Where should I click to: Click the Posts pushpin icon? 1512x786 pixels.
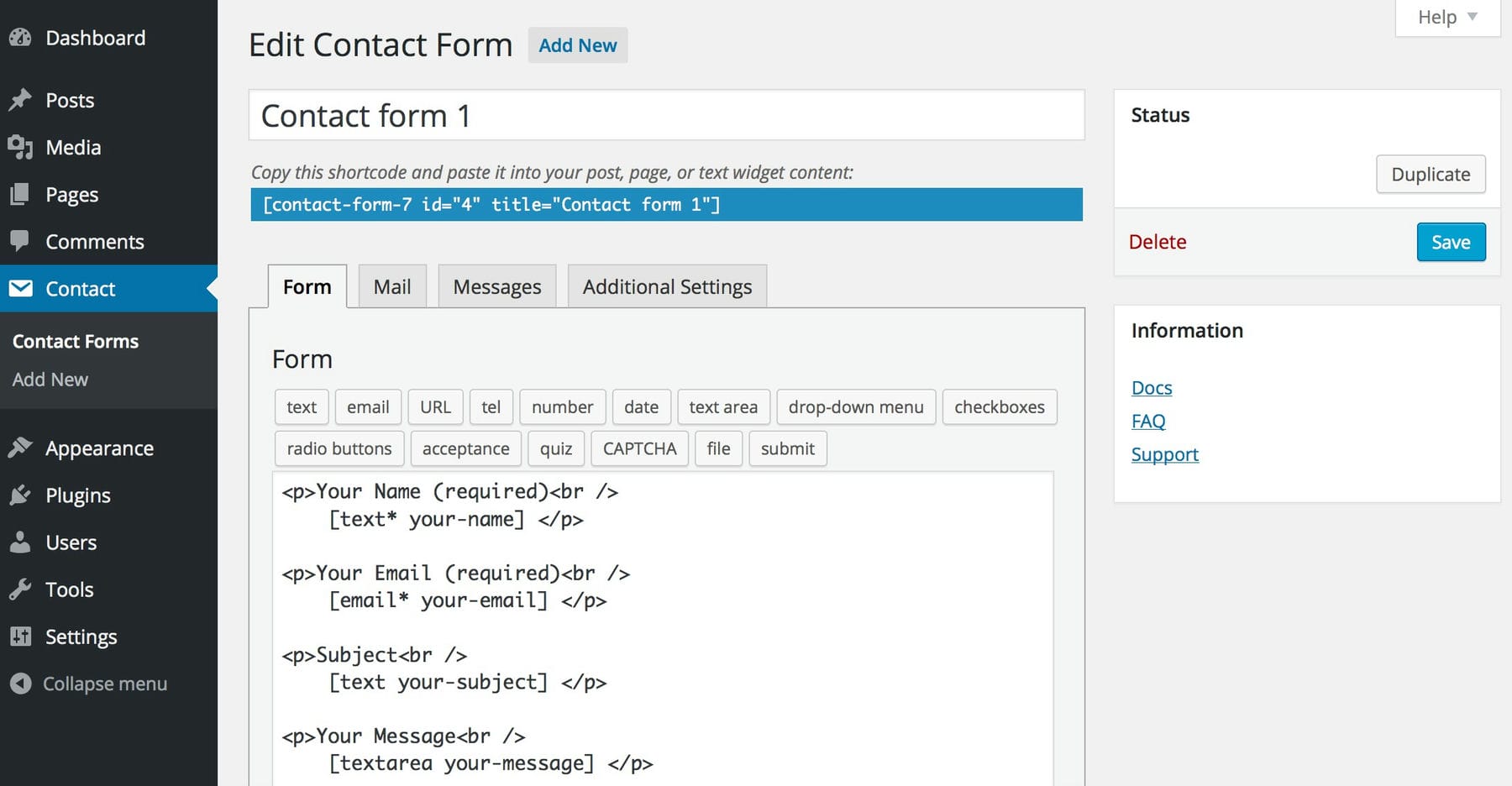[x=20, y=100]
